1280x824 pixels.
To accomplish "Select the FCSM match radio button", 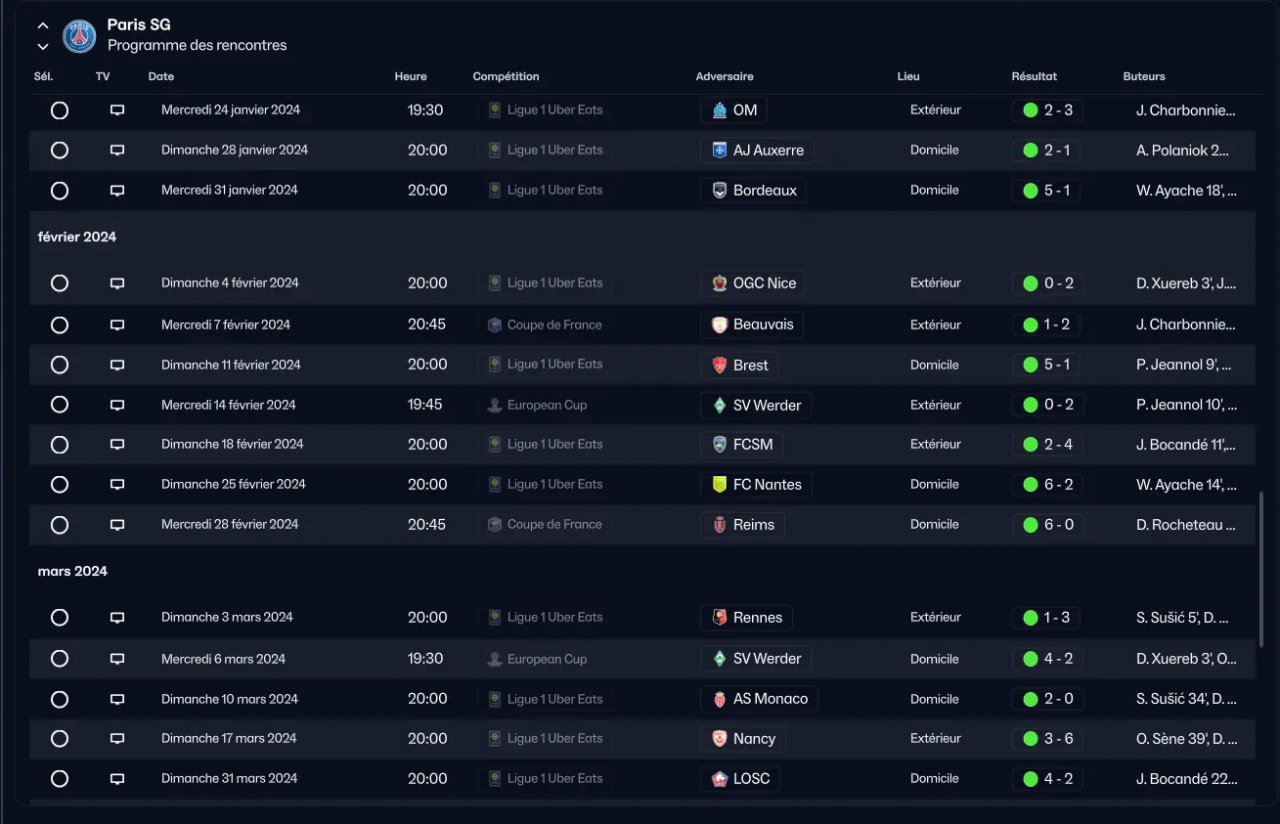I will [60, 444].
